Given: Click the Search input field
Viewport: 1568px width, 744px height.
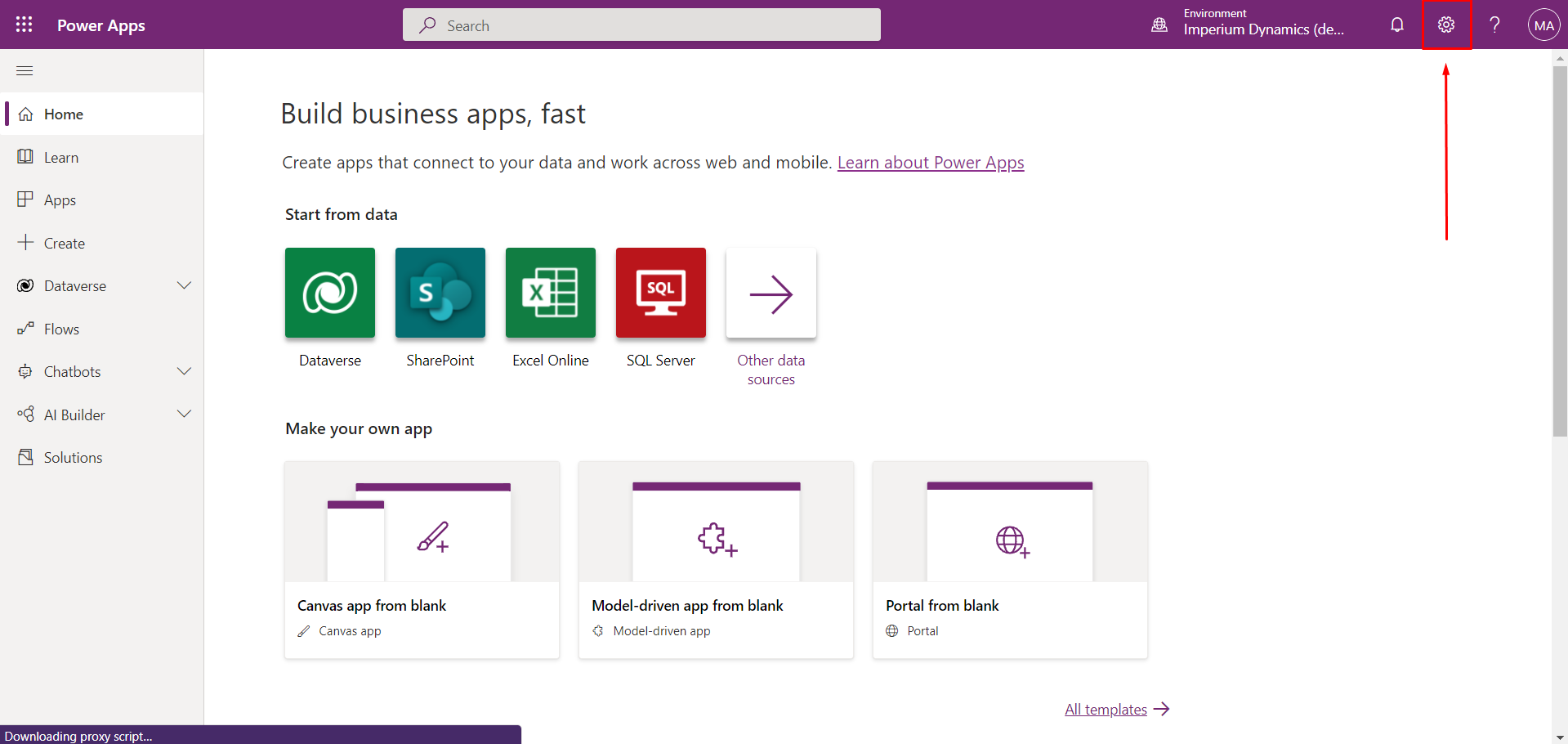Looking at the screenshot, I should [641, 25].
